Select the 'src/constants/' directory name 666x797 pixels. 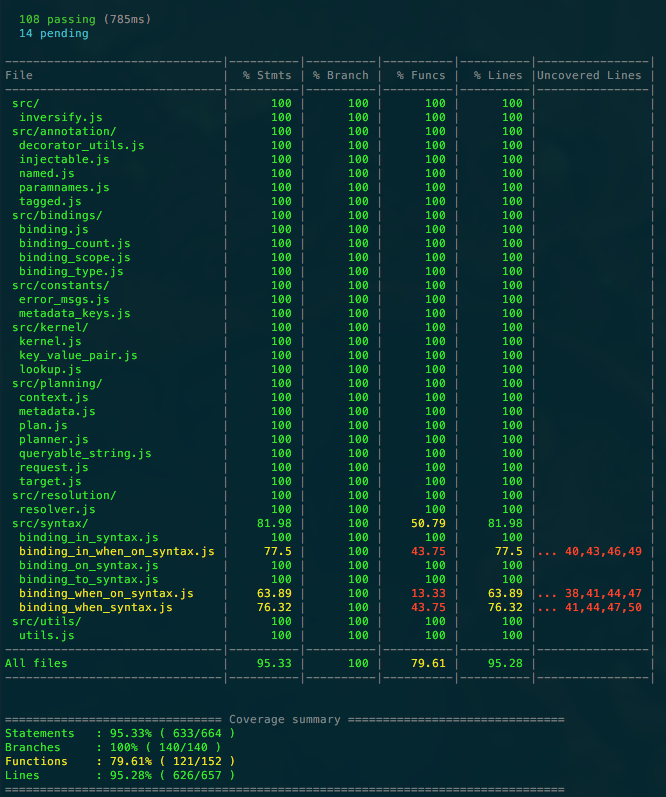(61, 285)
